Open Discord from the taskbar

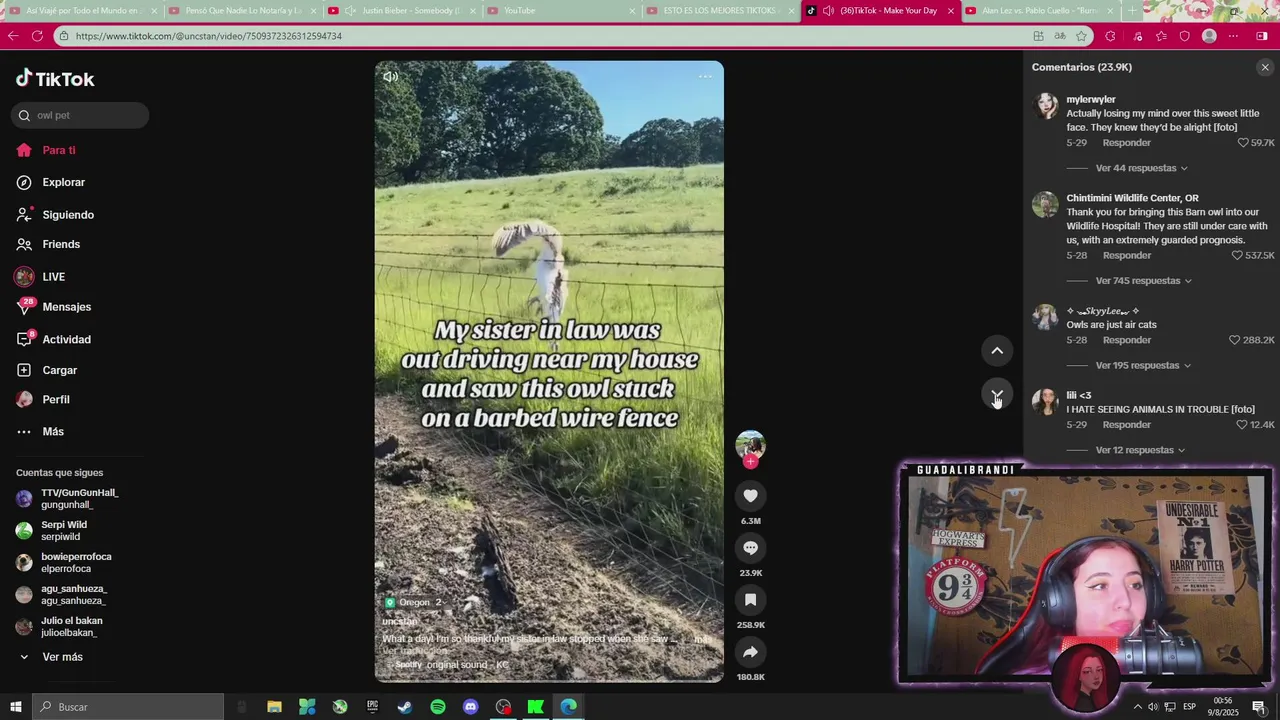[471, 707]
